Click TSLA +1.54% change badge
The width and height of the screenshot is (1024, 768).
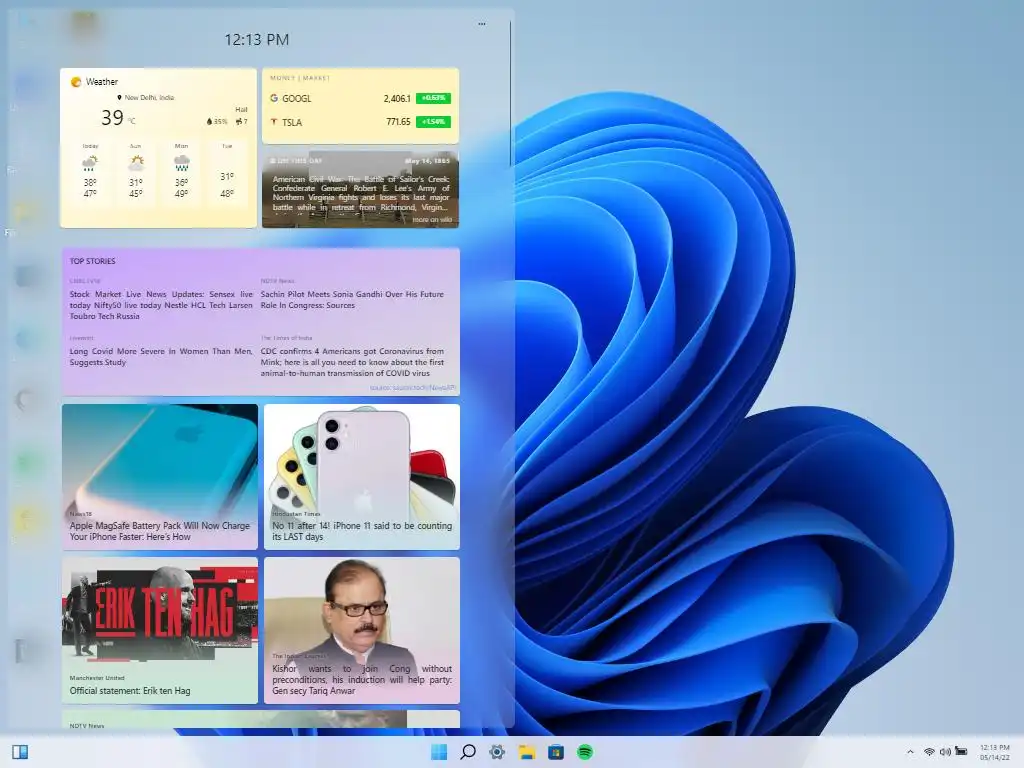tap(434, 121)
